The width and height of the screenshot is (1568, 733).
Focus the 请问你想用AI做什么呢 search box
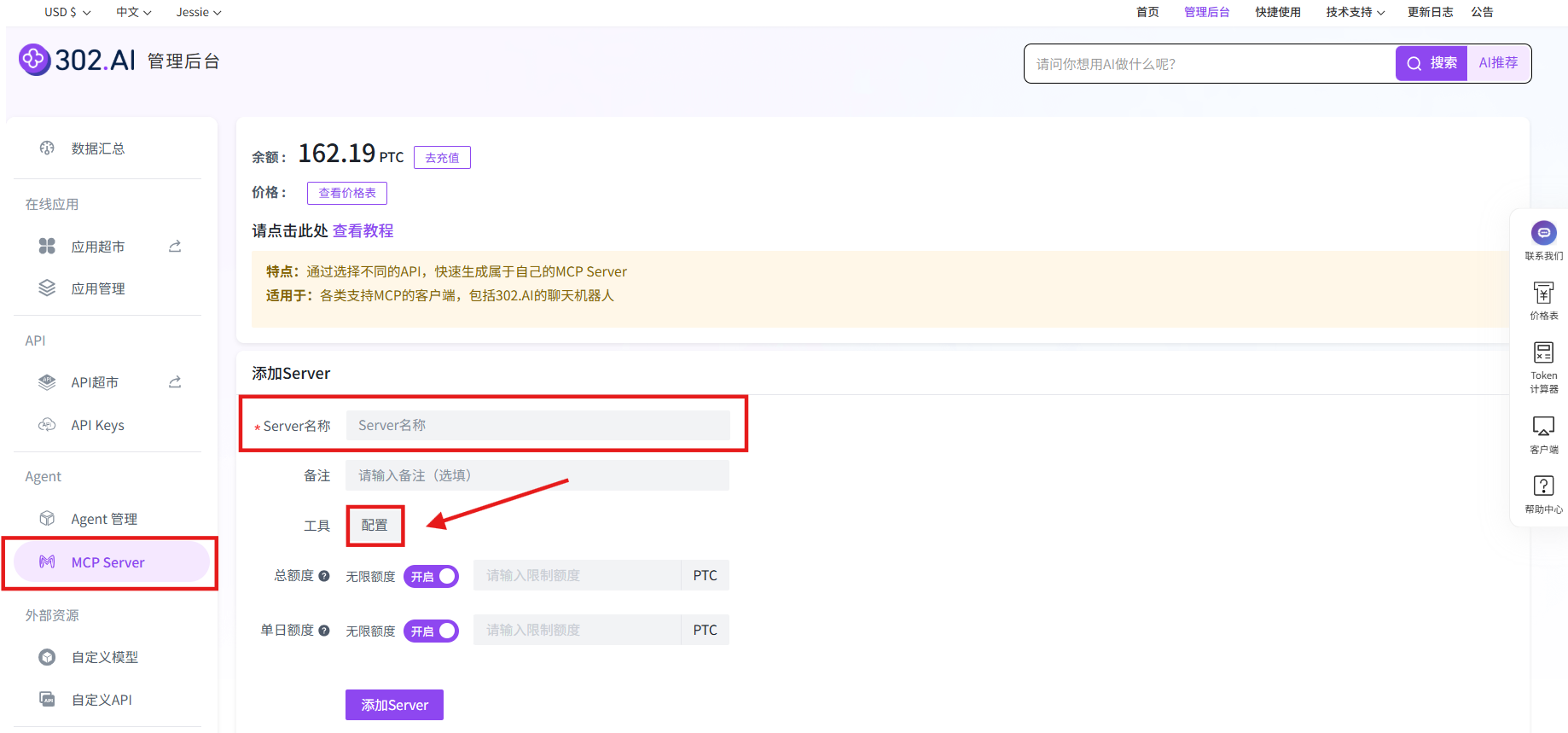pos(1210,64)
